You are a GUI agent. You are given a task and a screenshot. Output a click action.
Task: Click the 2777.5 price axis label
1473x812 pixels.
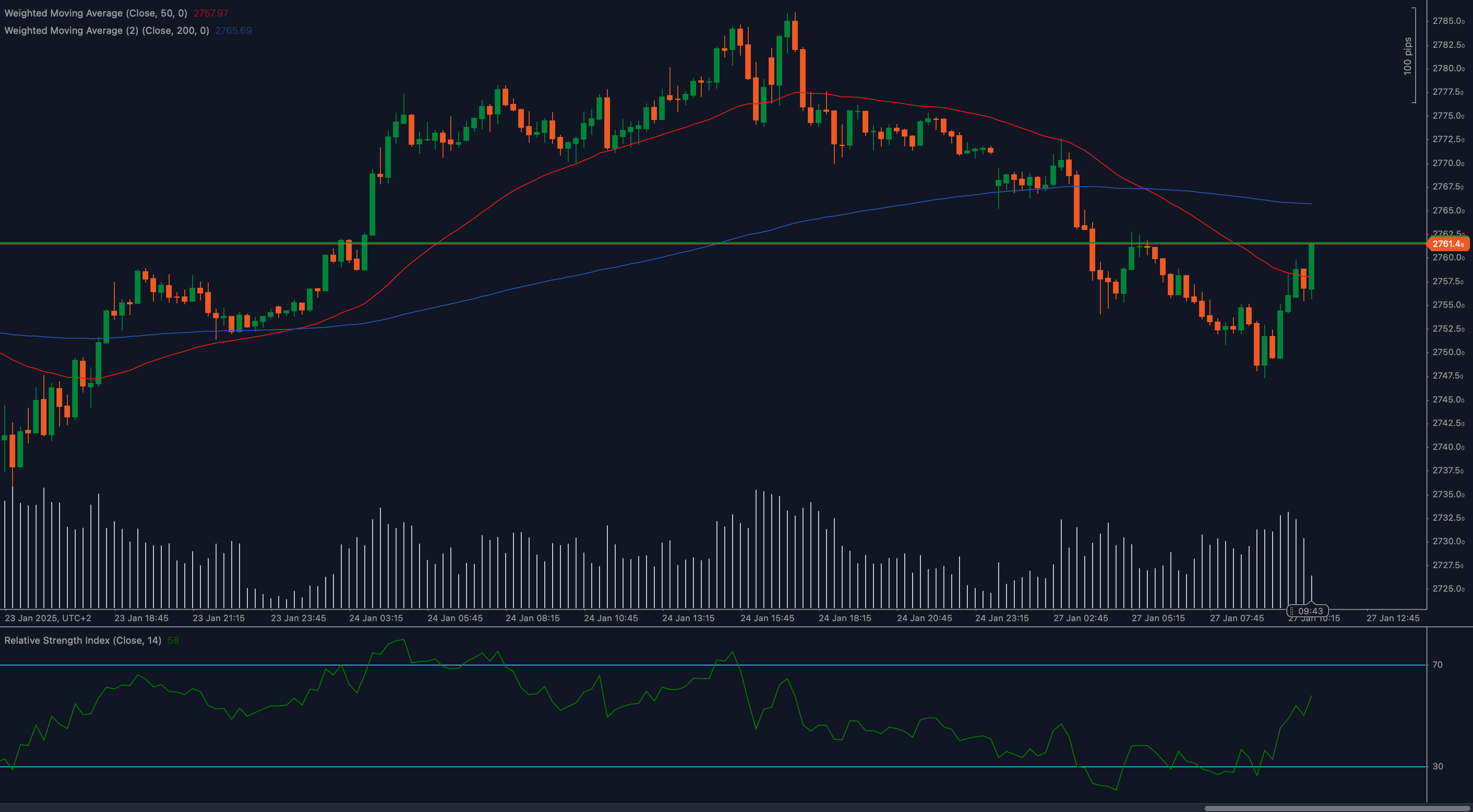point(1448,92)
